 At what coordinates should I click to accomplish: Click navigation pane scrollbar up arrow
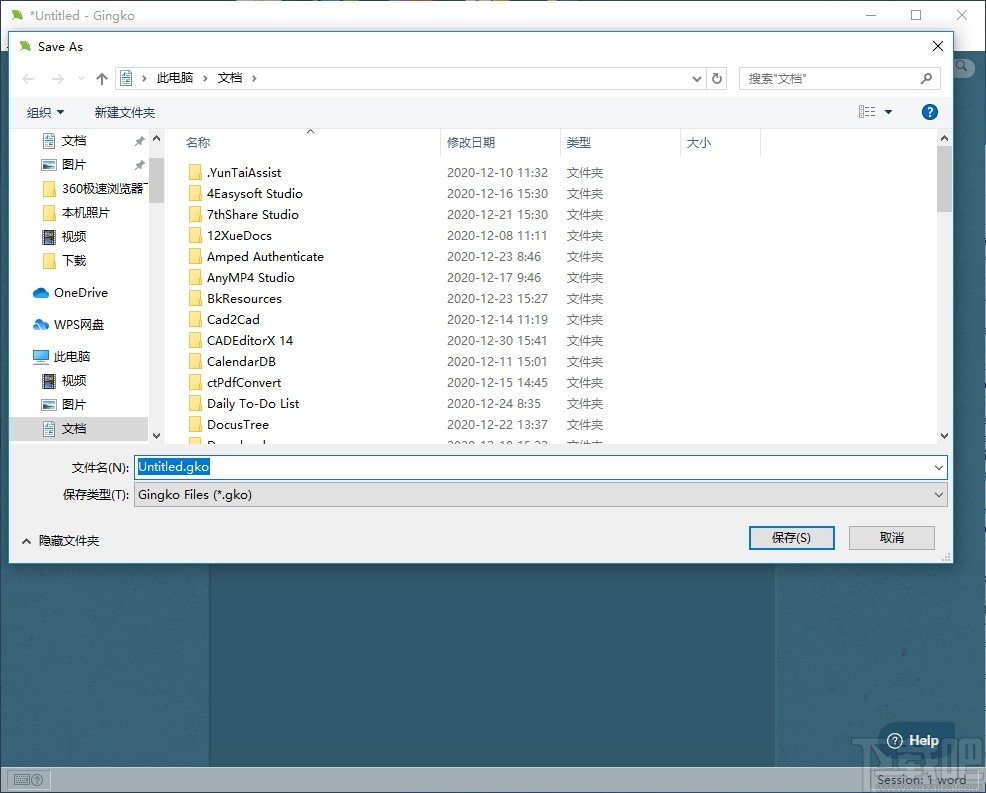point(157,138)
